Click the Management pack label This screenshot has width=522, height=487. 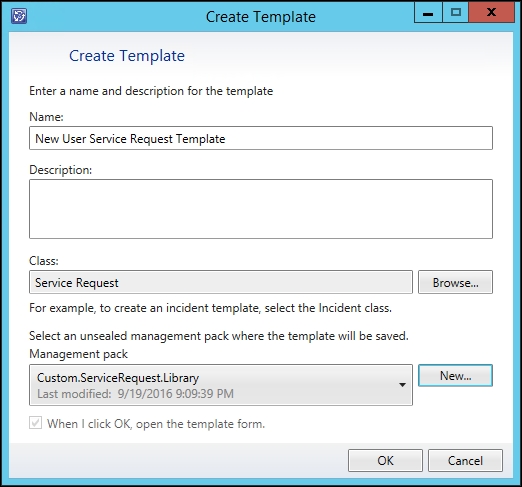pyautogui.click(x=78, y=354)
